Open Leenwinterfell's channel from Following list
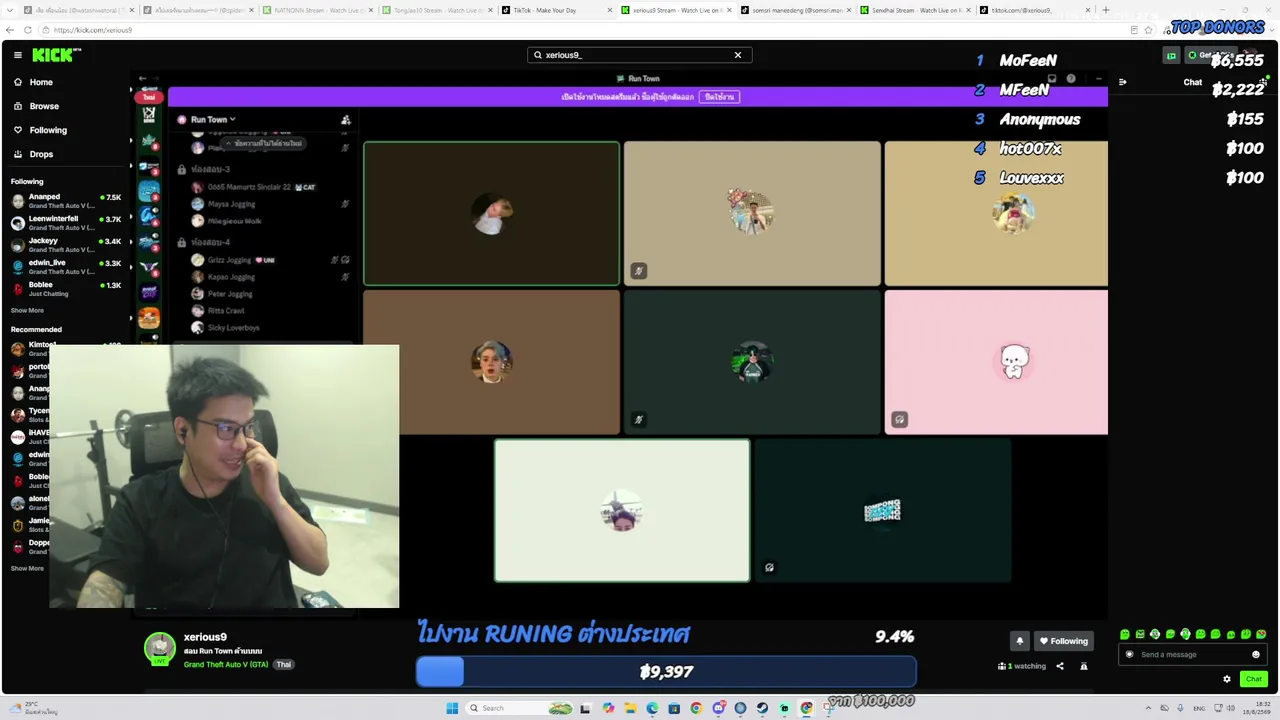Viewport: 1280px width, 720px height. (x=66, y=223)
